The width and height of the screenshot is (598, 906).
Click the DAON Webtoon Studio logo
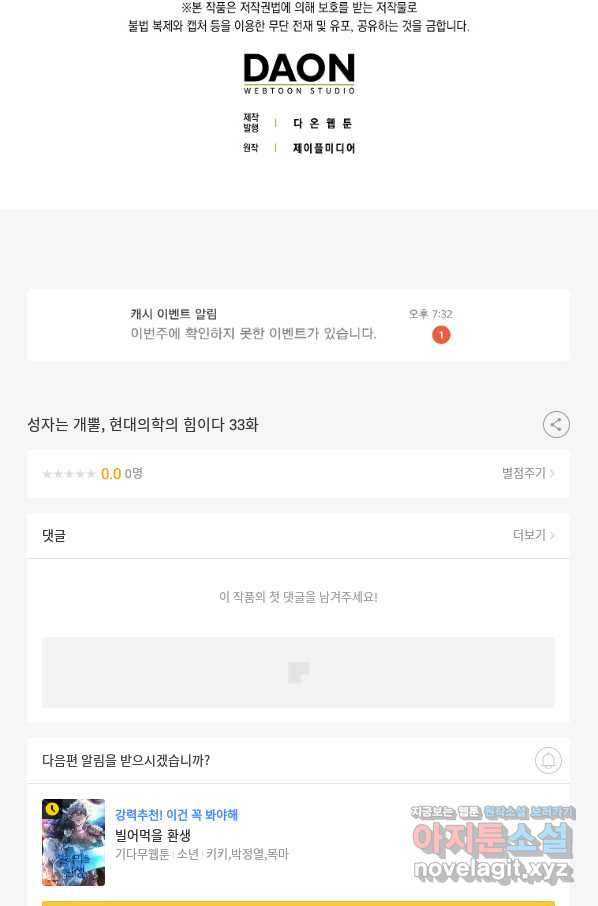tap(299, 73)
